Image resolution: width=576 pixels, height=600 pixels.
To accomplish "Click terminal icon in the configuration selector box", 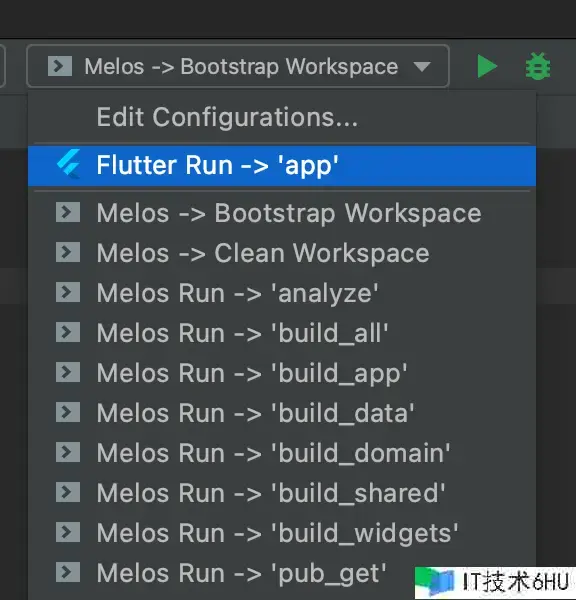I will pos(60,66).
